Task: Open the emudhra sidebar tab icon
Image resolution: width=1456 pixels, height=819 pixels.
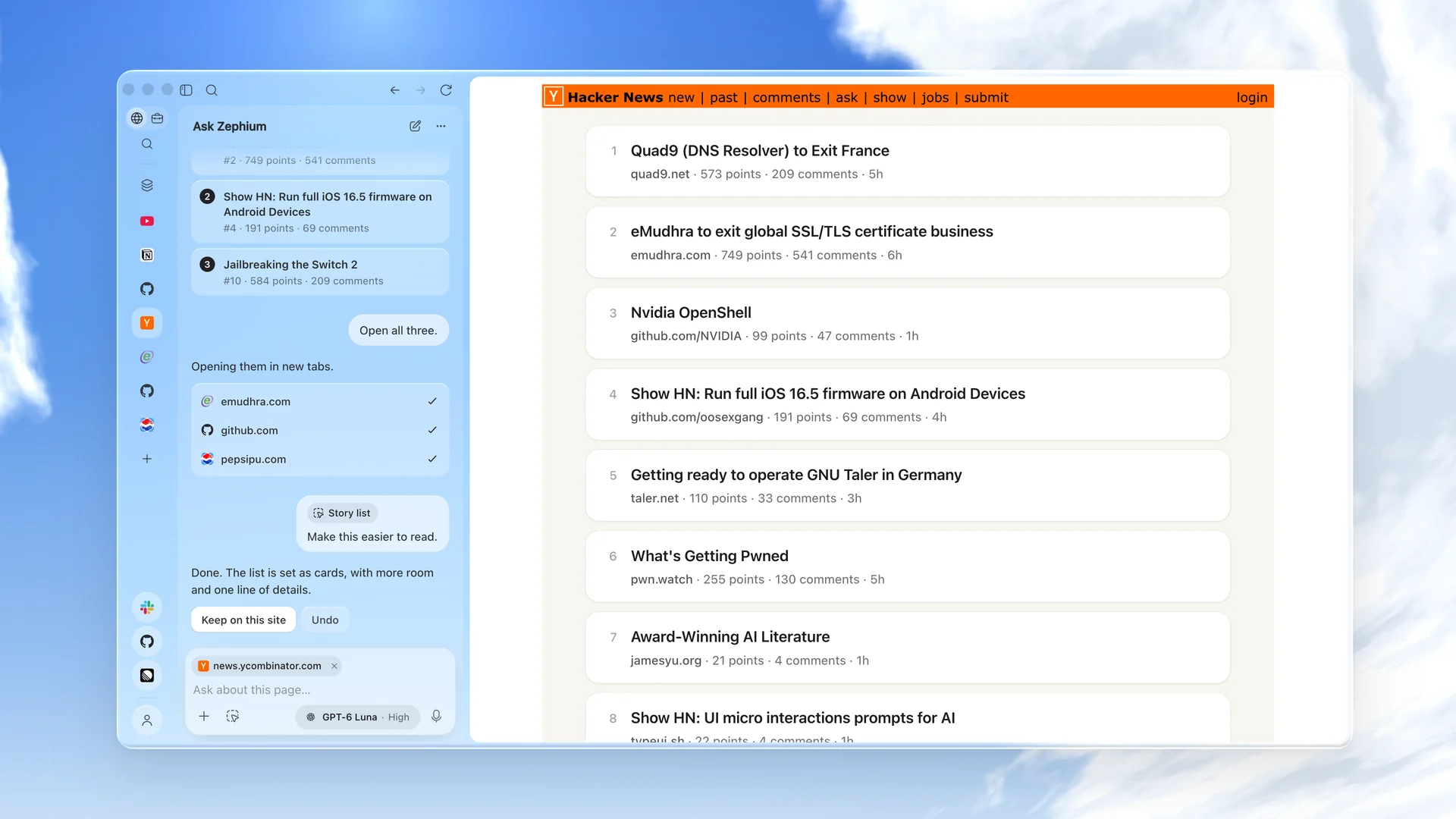Action: (147, 357)
